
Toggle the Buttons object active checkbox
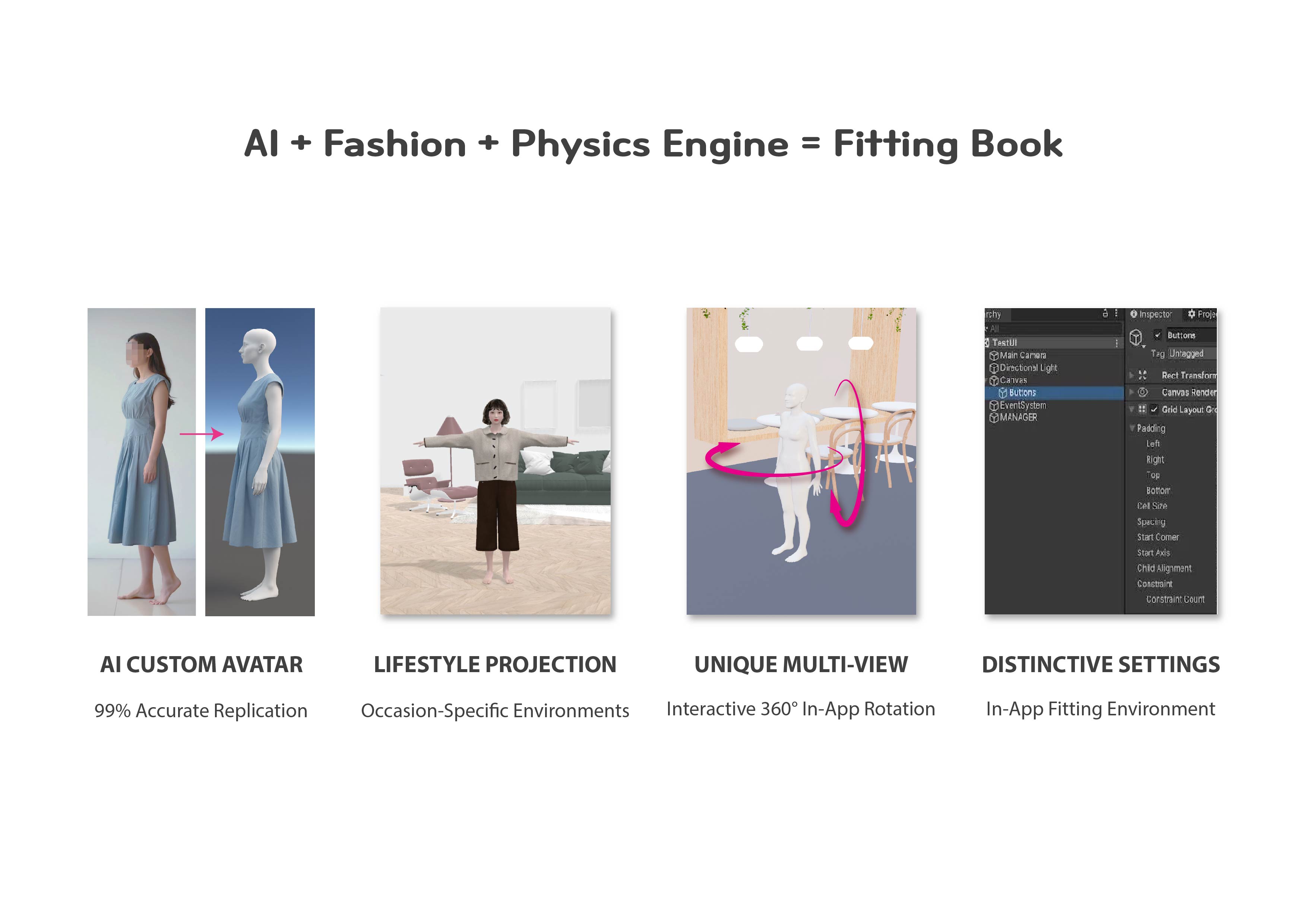pyautogui.click(x=1157, y=335)
